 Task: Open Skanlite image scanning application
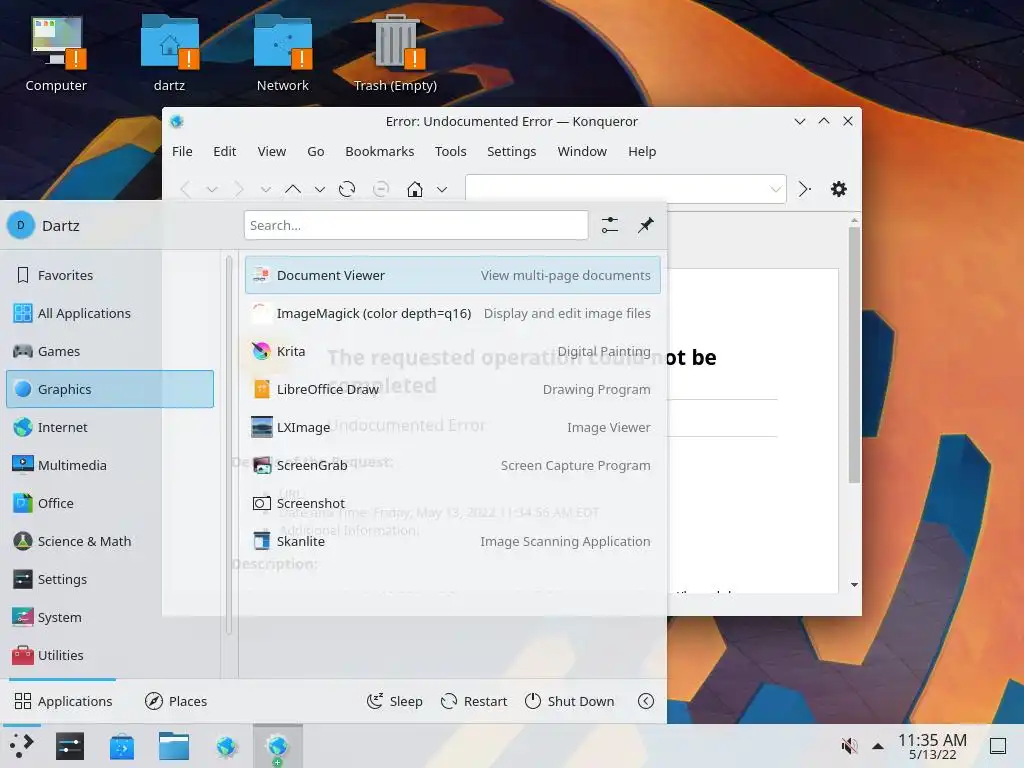click(453, 541)
